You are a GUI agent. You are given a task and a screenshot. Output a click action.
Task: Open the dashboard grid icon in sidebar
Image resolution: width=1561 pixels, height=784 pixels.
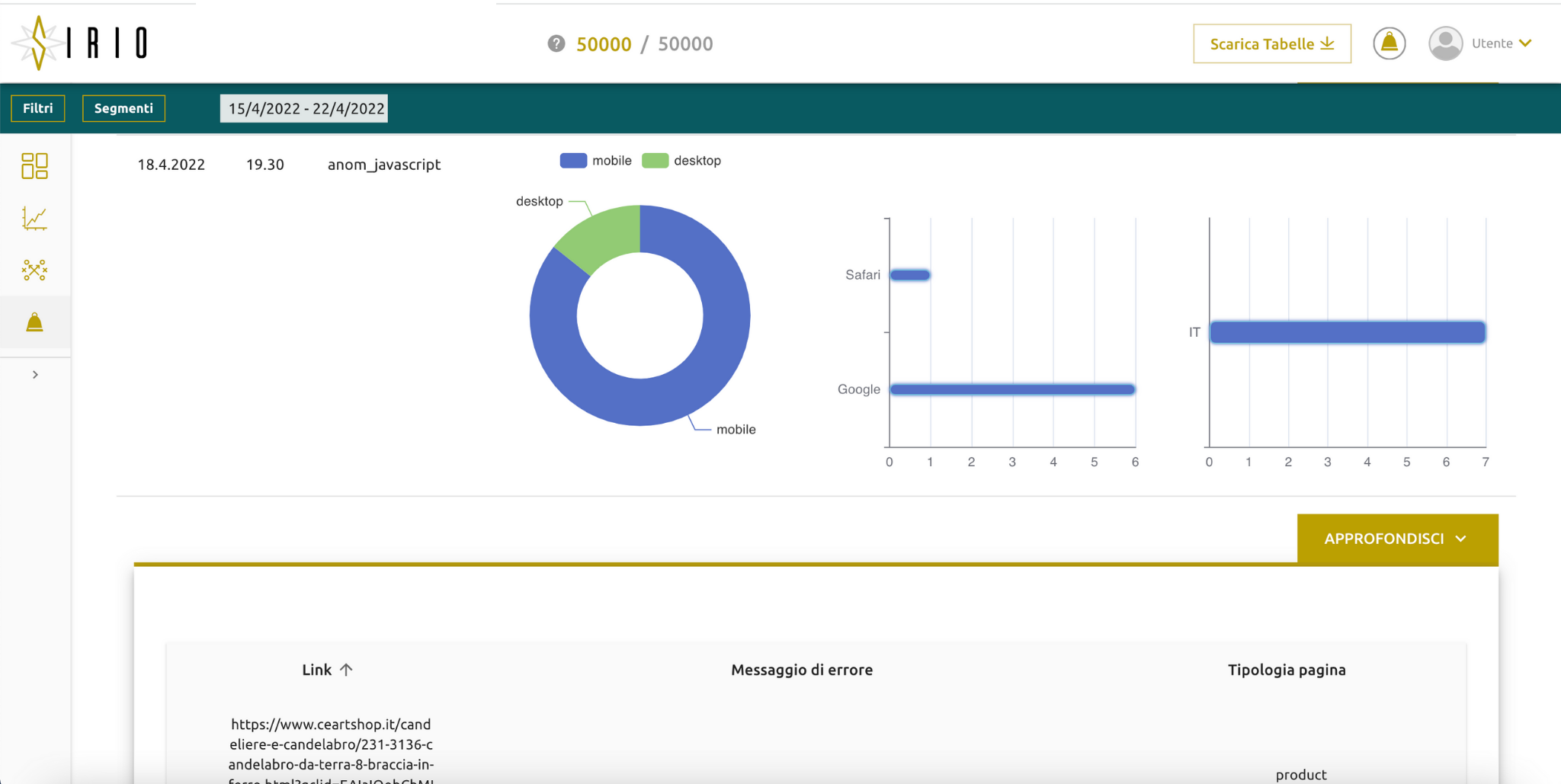tap(34, 165)
